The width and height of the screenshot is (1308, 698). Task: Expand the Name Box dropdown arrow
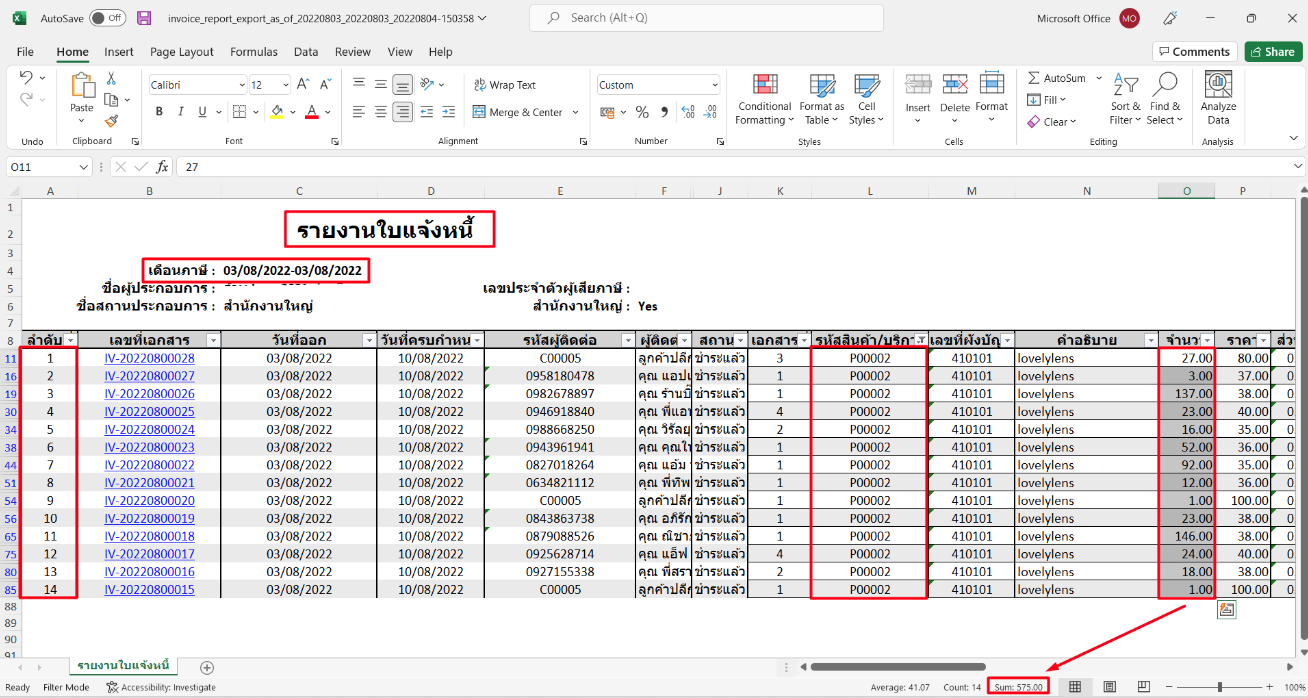coord(84,167)
